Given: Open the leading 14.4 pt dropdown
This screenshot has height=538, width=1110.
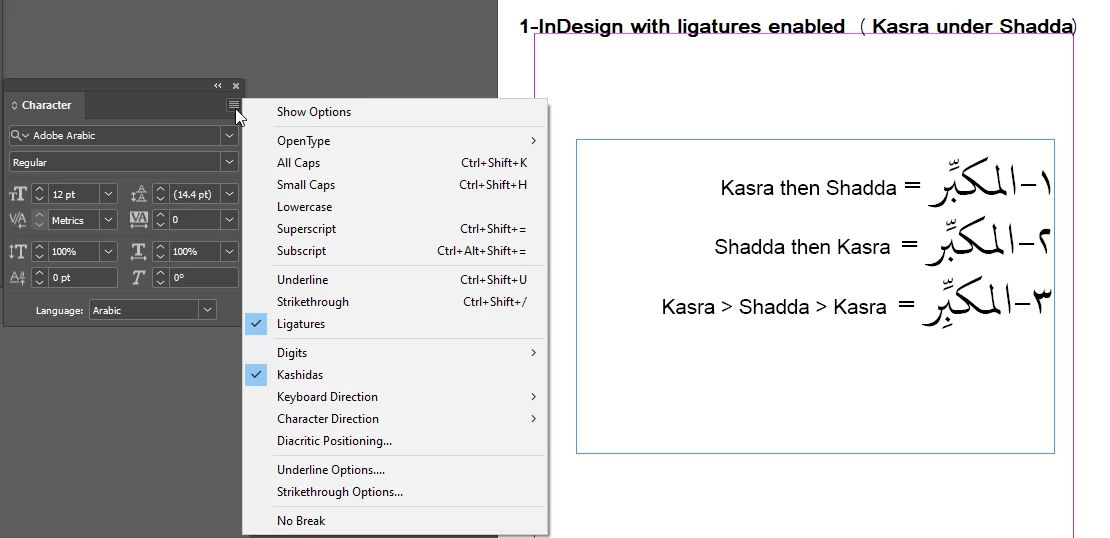Looking at the screenshot, I should click(229, 193).
